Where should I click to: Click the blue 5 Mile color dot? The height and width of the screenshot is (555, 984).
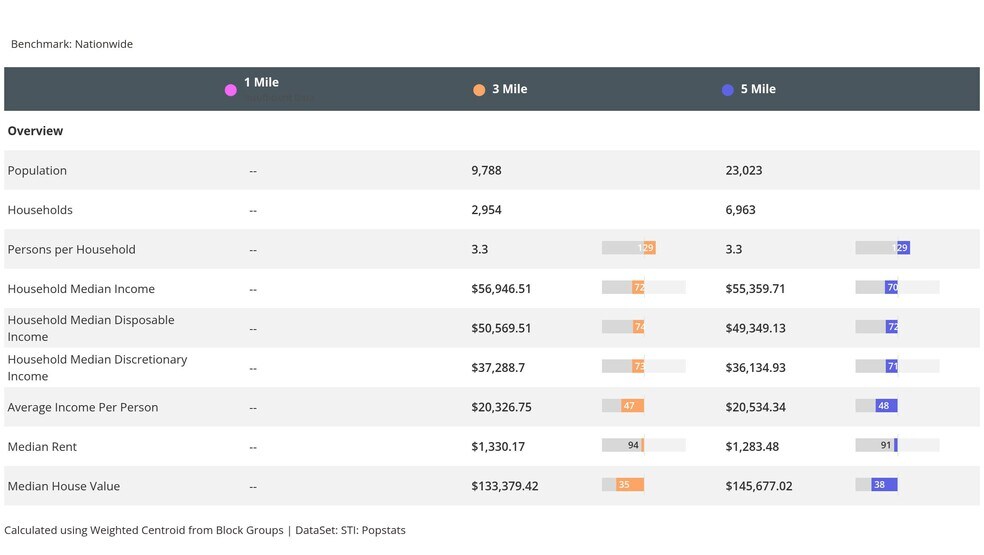click(x=728, y=90)
